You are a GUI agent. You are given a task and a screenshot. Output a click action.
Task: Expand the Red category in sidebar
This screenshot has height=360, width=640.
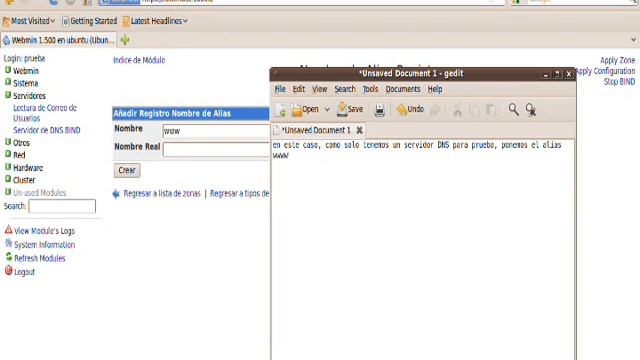pos(19,155)
